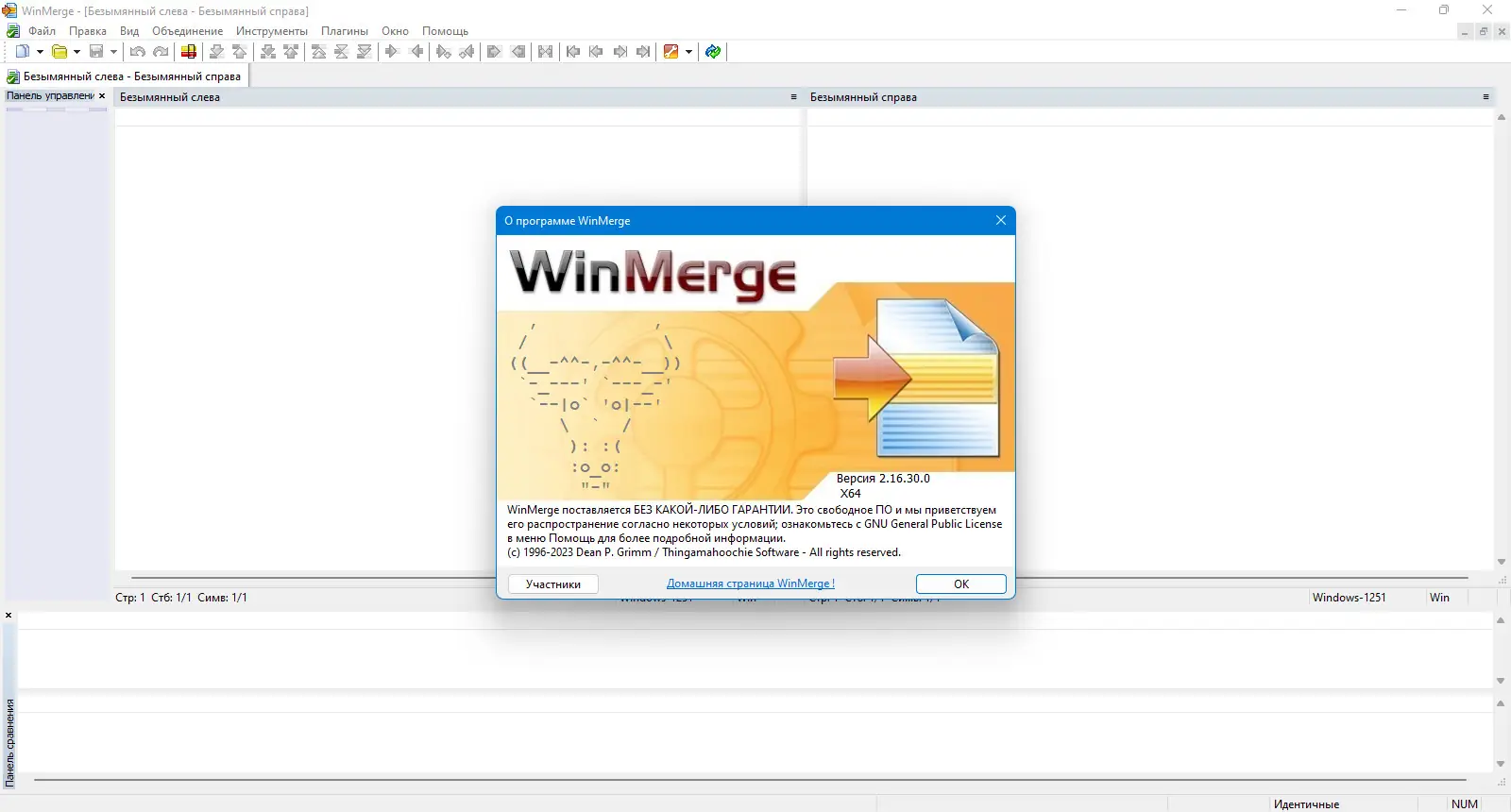
Task: Close the Панель управления pane
Action: point(102,96)
